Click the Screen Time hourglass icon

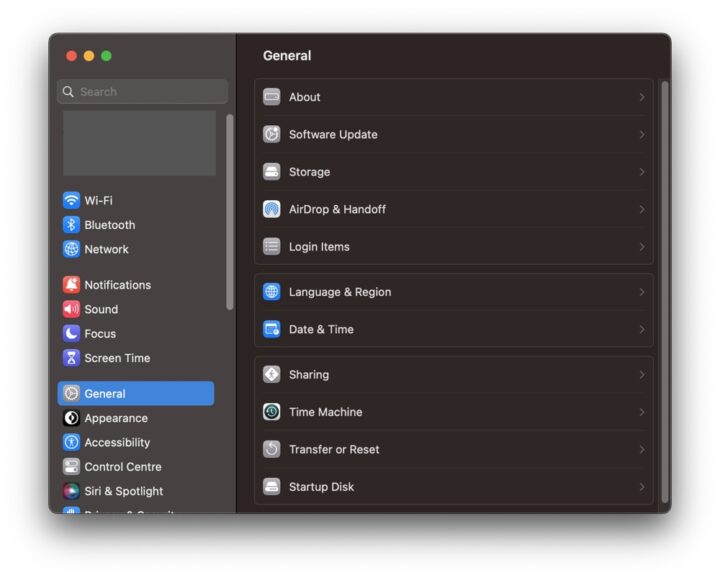71,358
